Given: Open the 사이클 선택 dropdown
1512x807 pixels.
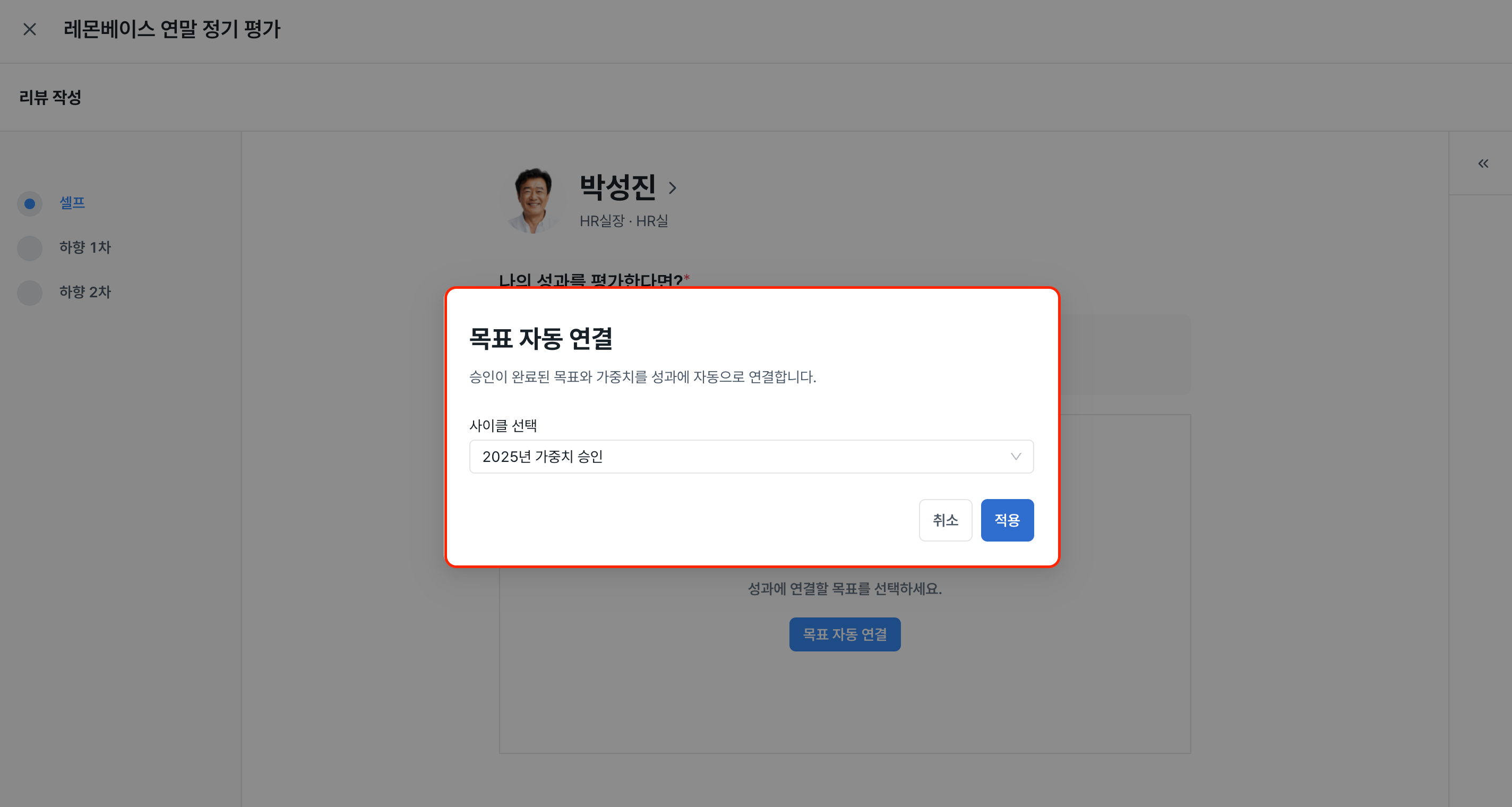Looking at the screenshot, I should coord(751,457).
